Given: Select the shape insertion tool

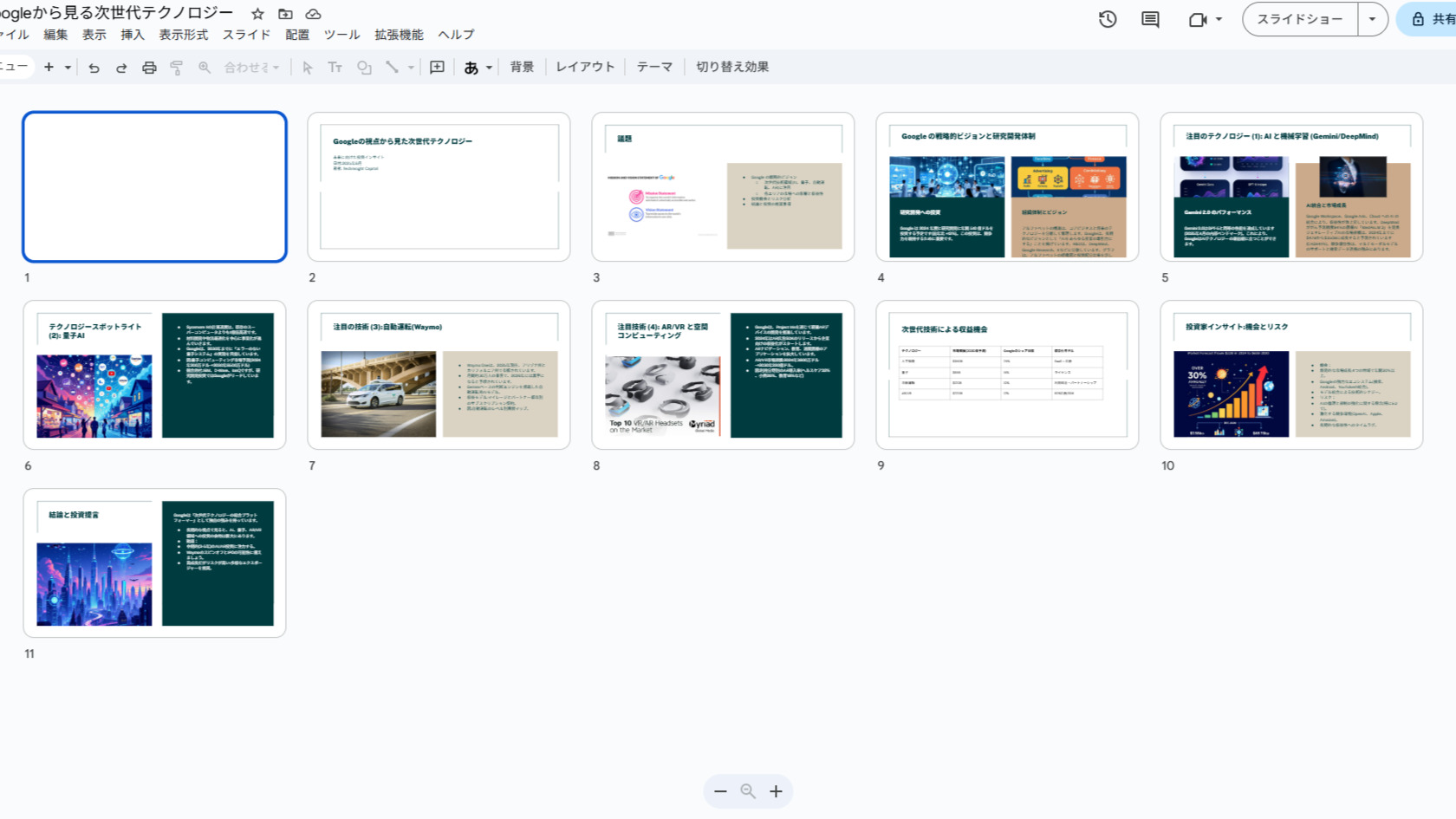Looking at the screenshot, I should tap(364, 67).
